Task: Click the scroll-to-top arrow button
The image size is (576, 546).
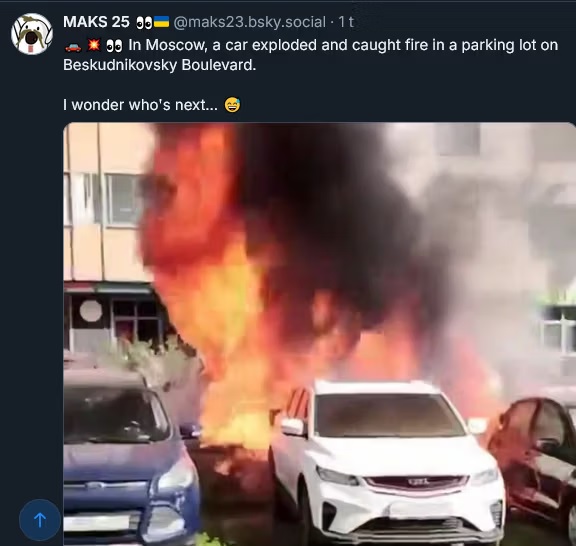Action: click(x=40, y=520)
